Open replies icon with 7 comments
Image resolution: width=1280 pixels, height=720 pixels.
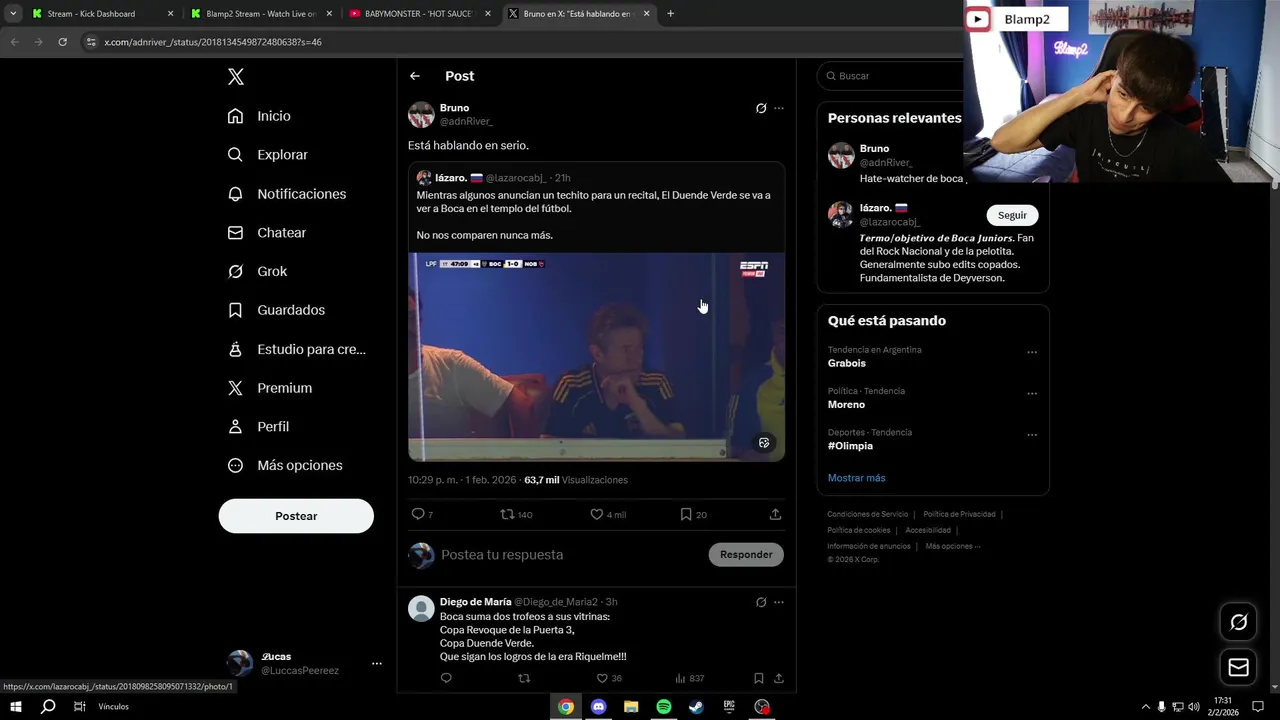point(423,514)
